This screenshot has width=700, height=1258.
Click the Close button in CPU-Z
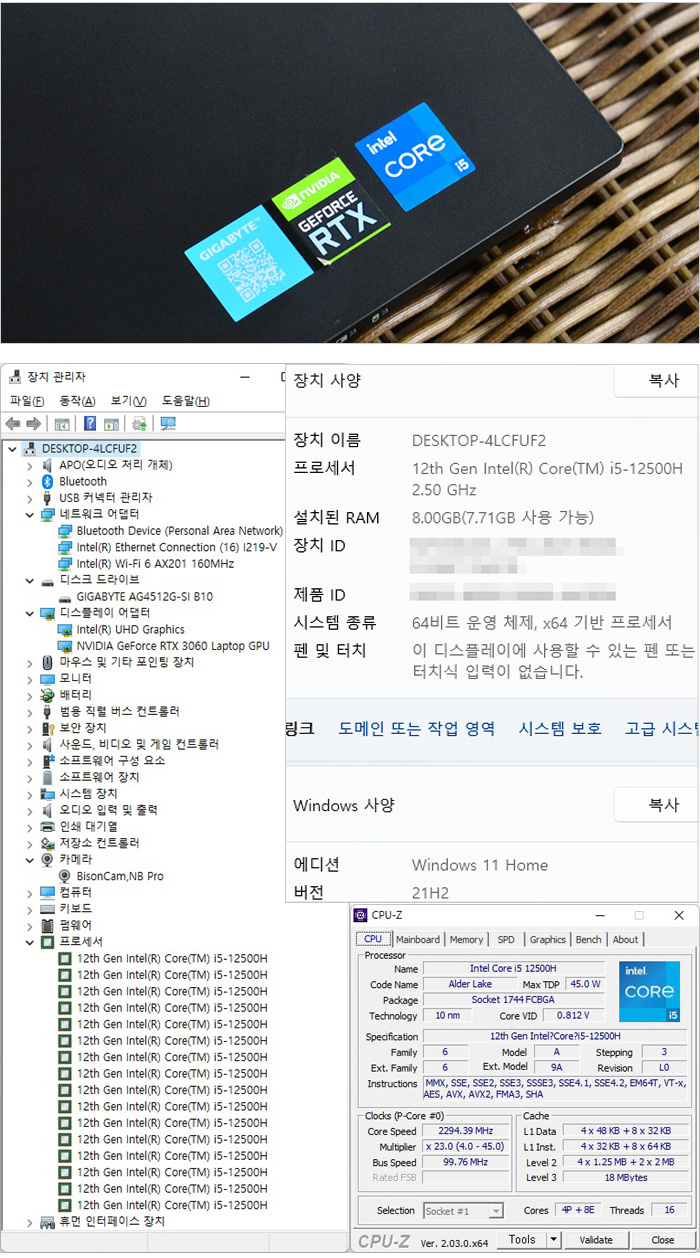click(x=663, y=1240)
